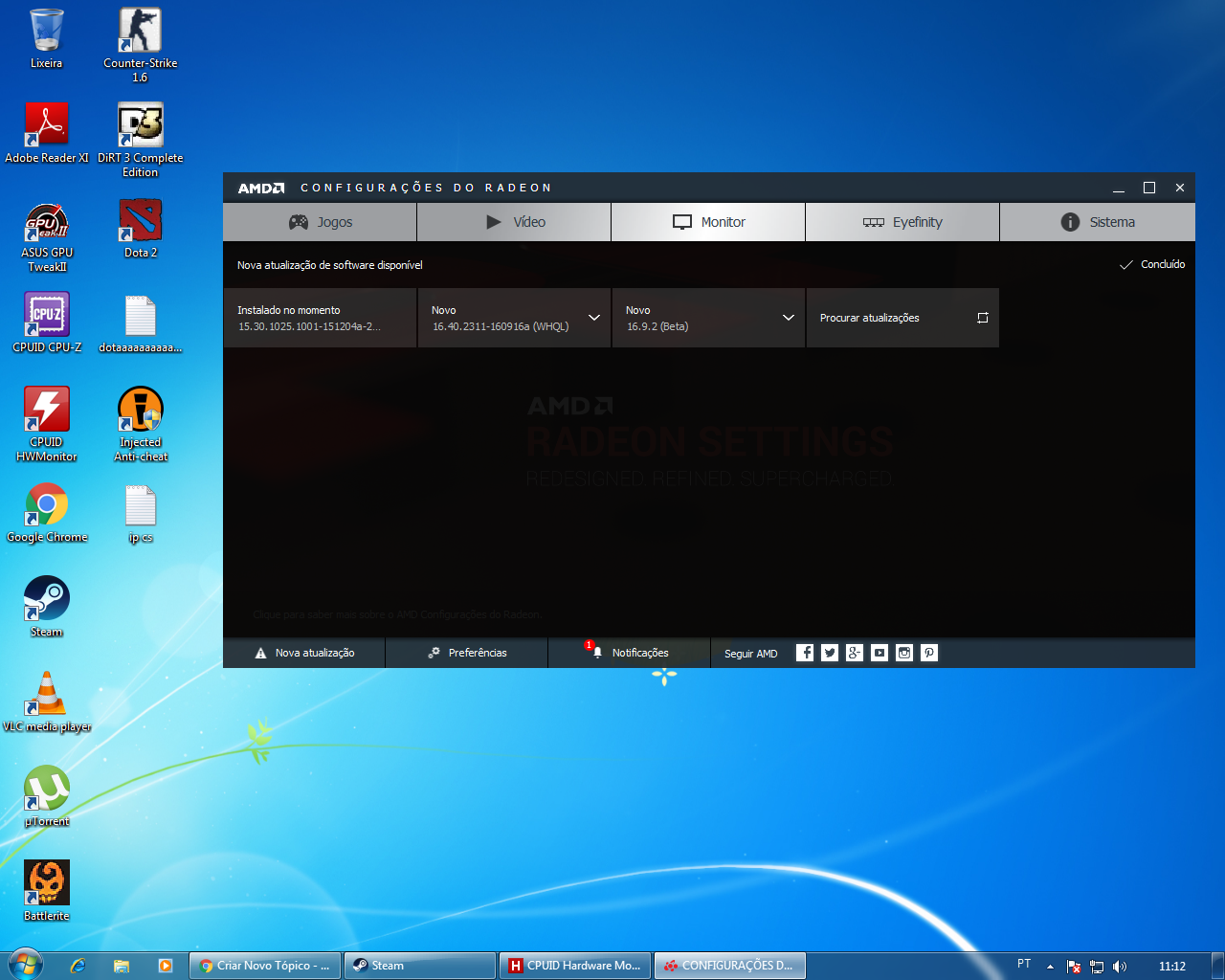Click the PT language indicator
Viewport: 1225px width, 980px height.
(1024, 965)
